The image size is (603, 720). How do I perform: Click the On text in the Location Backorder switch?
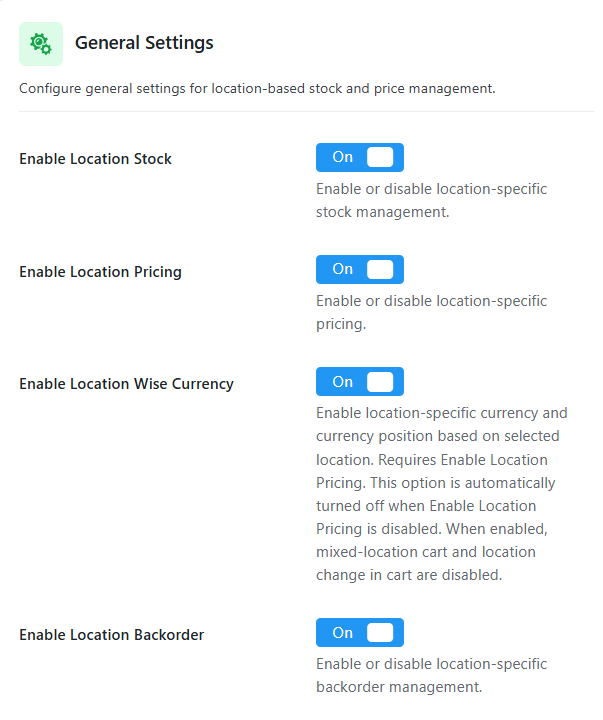tap(343, 633)
